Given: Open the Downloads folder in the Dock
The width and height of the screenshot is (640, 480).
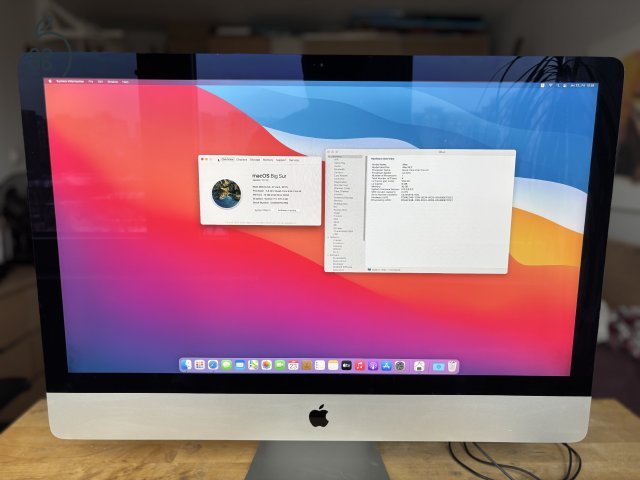Looking at the screenshot, I should click(x=438, y=367).
